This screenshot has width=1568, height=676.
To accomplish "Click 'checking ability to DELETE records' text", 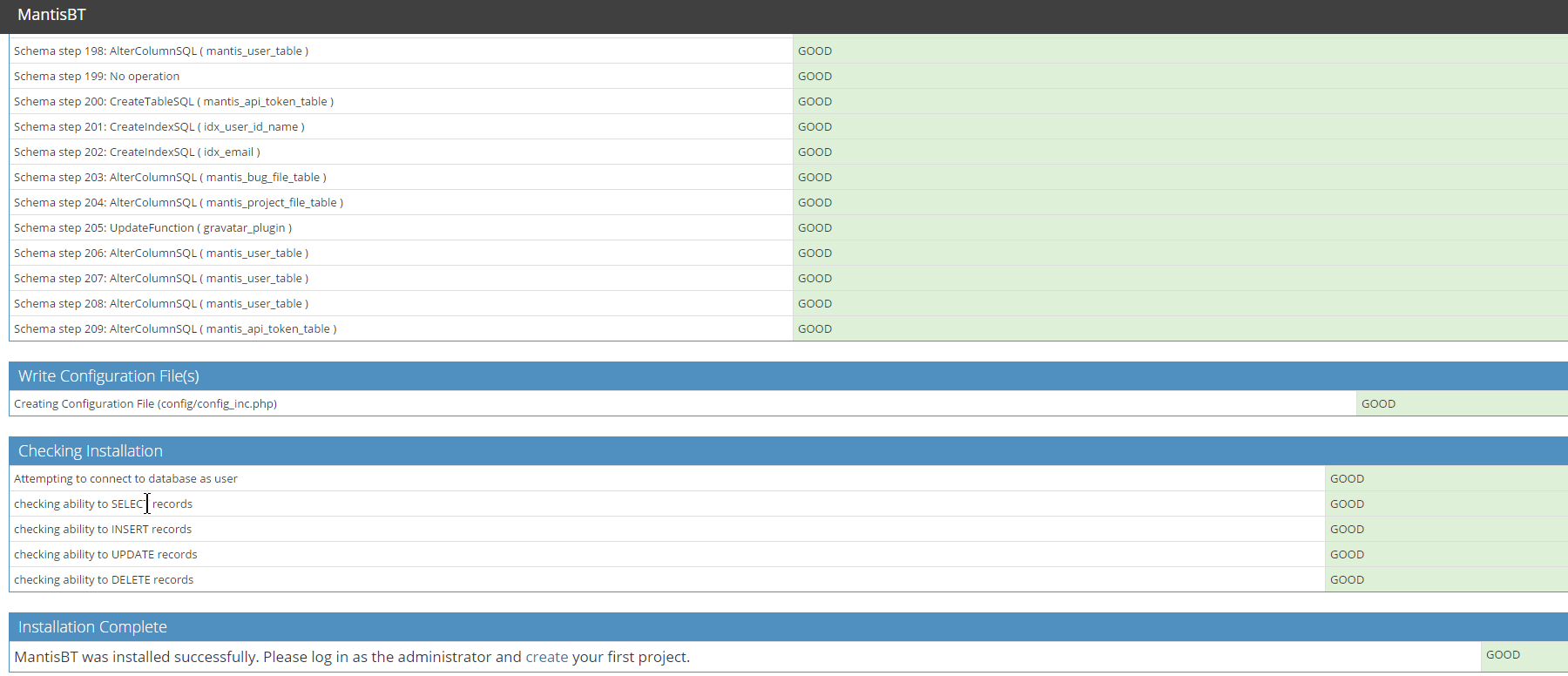I will tap(104, 580).
